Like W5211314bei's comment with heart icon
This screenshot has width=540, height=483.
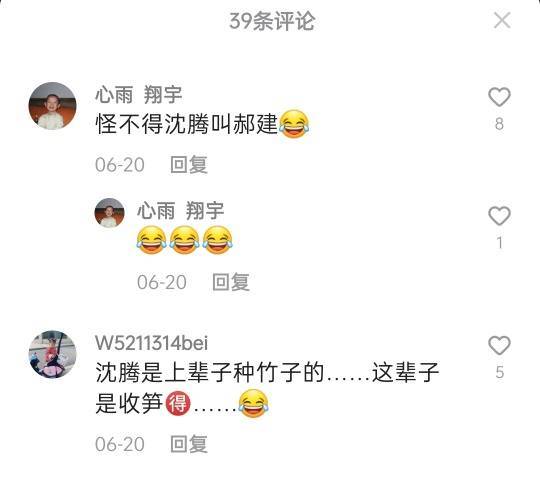click(499, 345)
